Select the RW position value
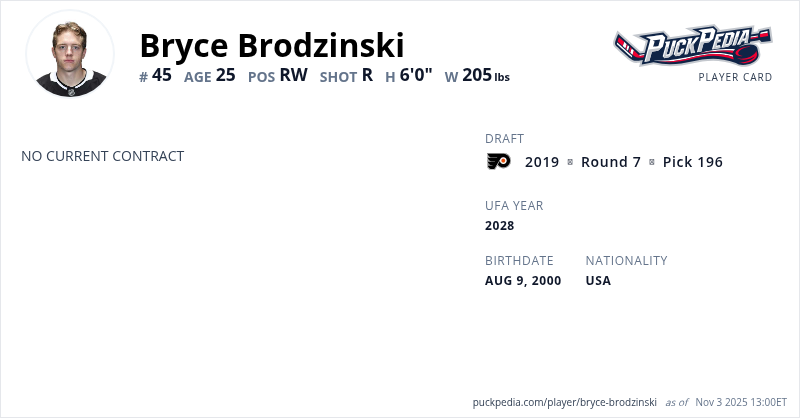Viewport: 800px width, 418px height. 293,75
